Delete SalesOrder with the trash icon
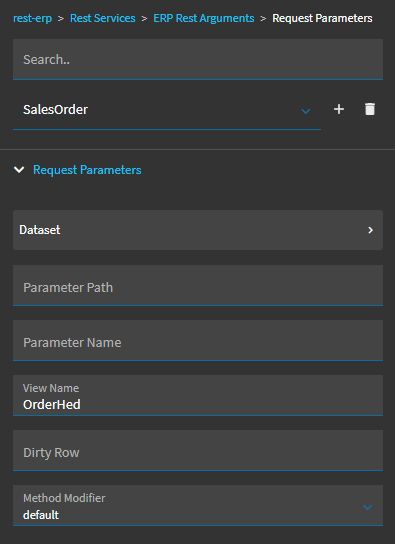This screenshot has width=395, height=544. [x=370, y=109]
